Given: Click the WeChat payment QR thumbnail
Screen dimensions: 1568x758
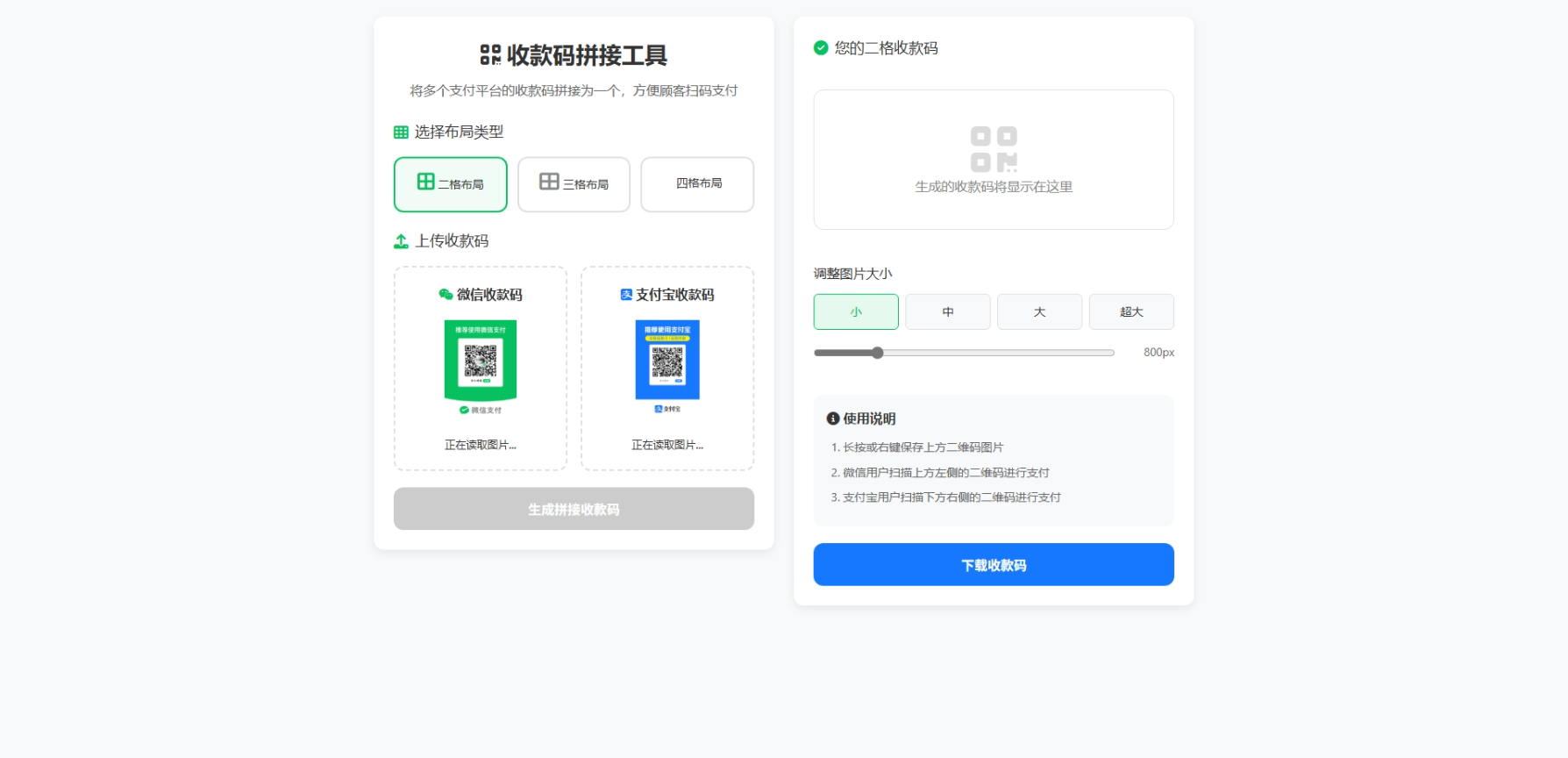Looking at the screenshot, I should click(x=481, y=368).
